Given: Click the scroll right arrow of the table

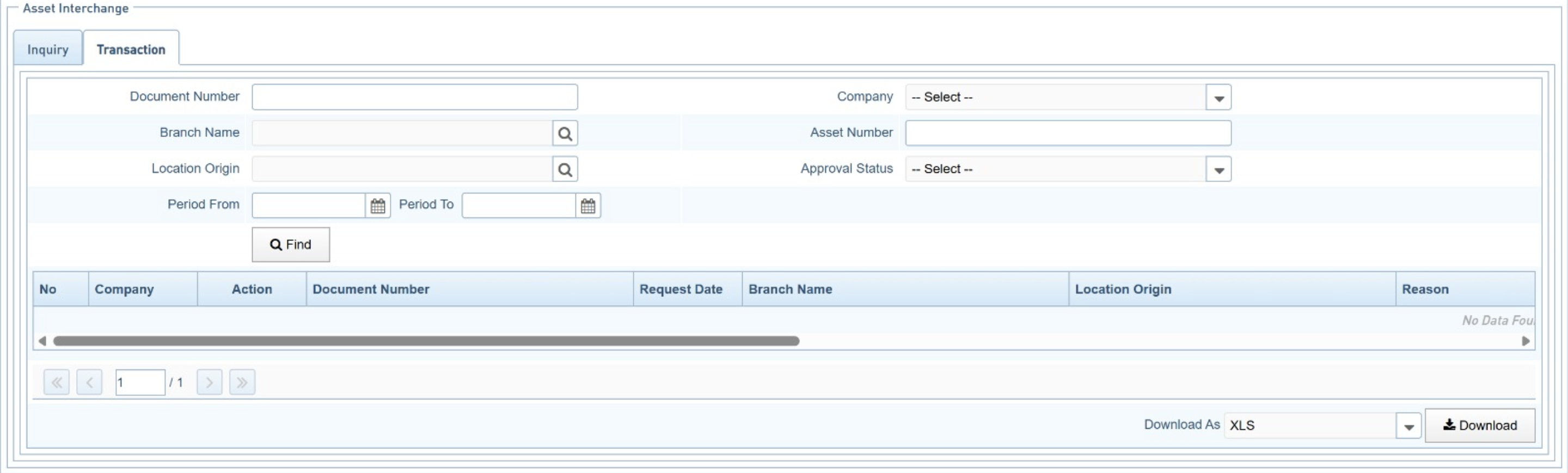Looking at the screenshot, I should [x=1526, y=341].
